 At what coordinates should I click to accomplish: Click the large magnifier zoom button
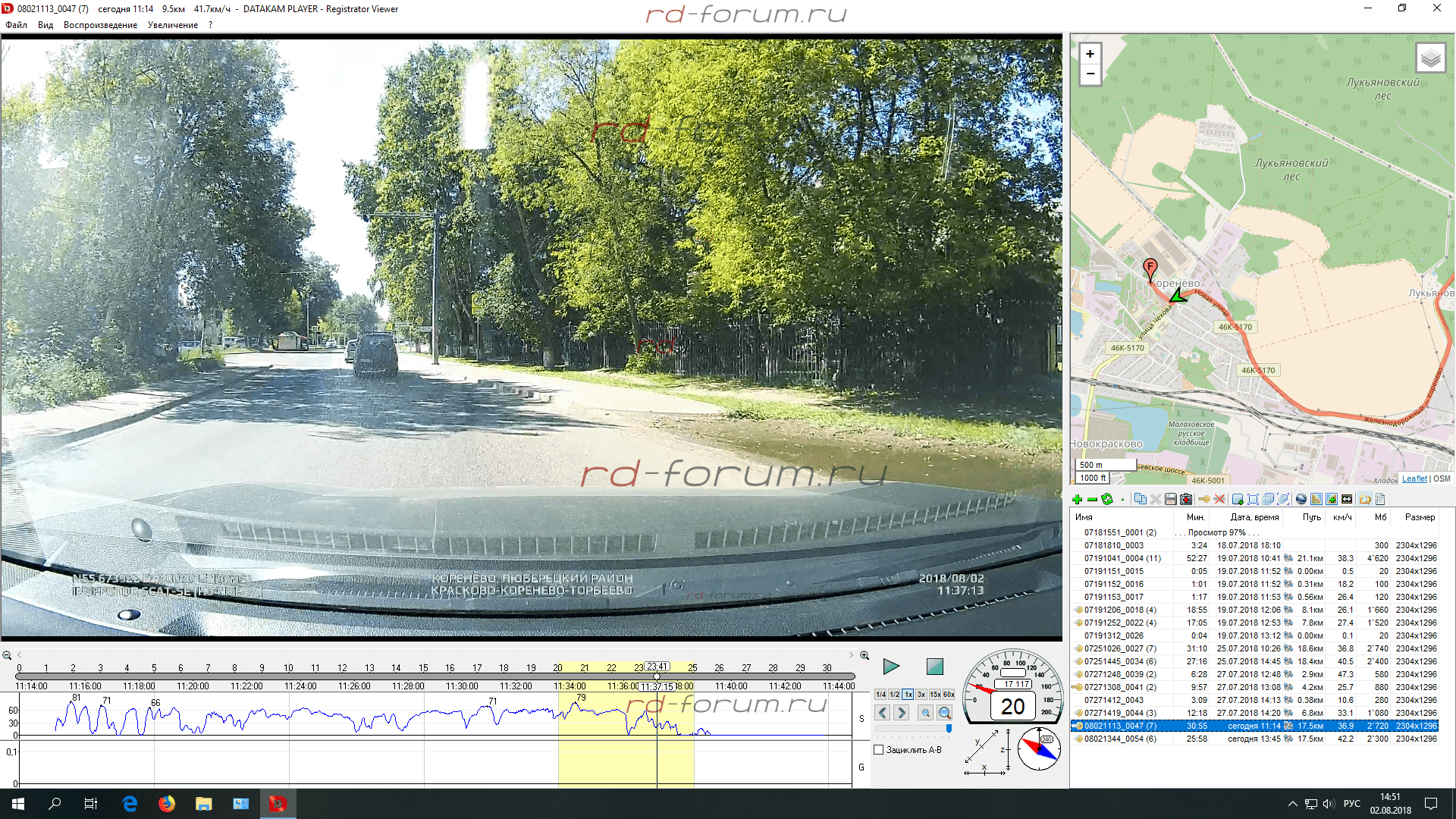coord(944,713)
